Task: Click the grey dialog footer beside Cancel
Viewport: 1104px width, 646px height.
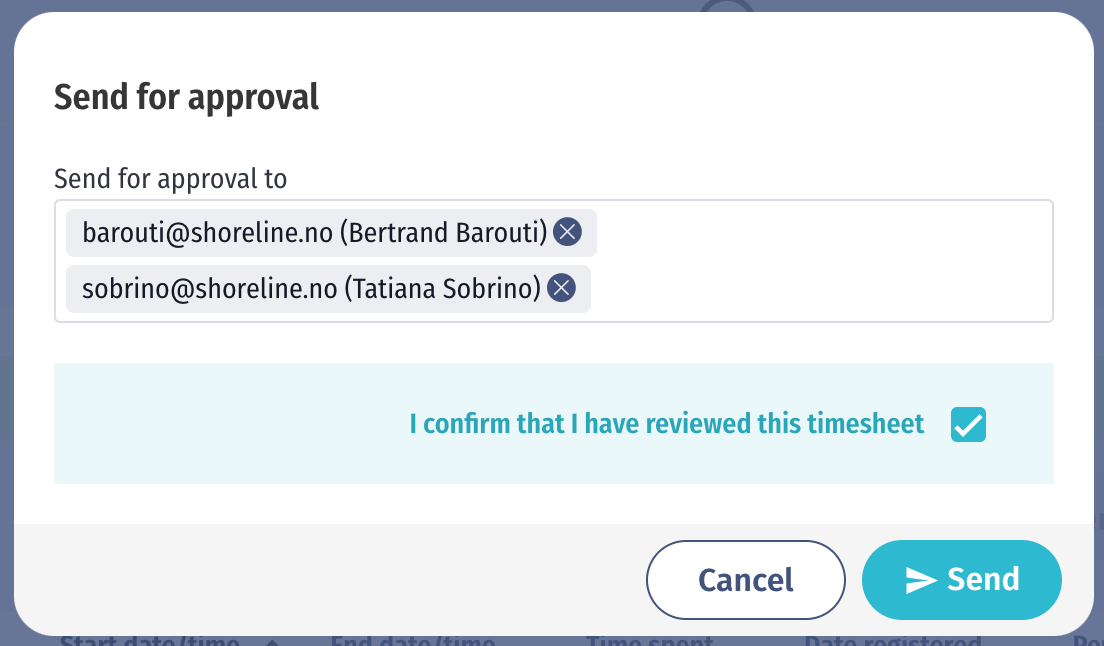Action: pos(324,580)
